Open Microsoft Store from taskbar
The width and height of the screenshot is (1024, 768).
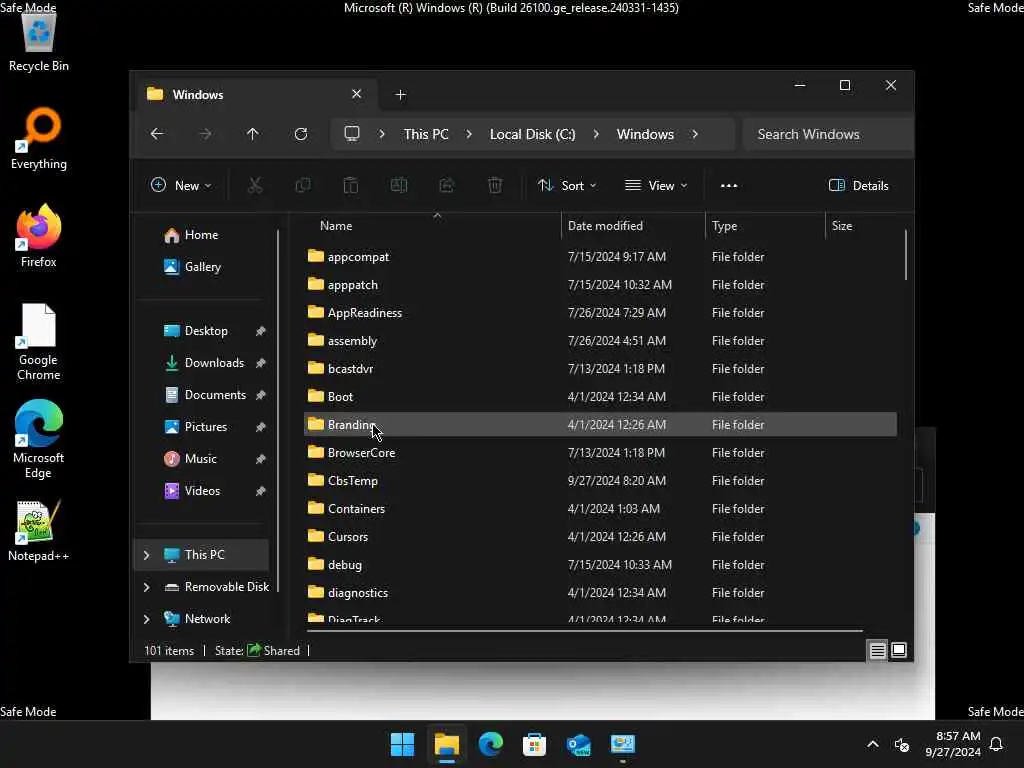point(534,744)
